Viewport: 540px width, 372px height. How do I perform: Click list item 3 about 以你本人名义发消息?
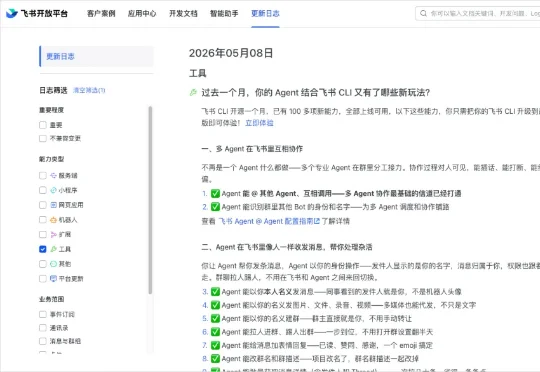[x=332, y=292]
